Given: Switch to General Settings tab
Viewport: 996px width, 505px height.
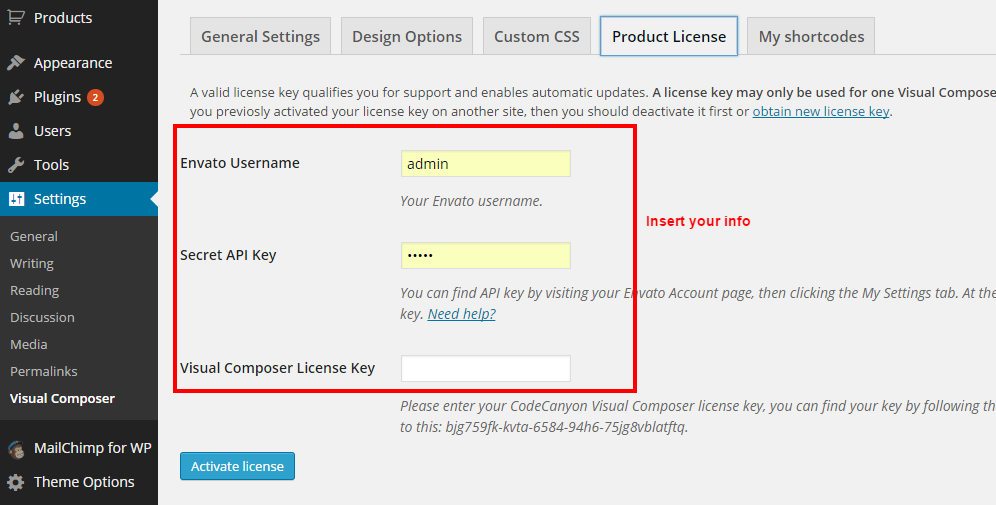Looking at the screenshot, I should pyautogui.click(x=260, y=36).
